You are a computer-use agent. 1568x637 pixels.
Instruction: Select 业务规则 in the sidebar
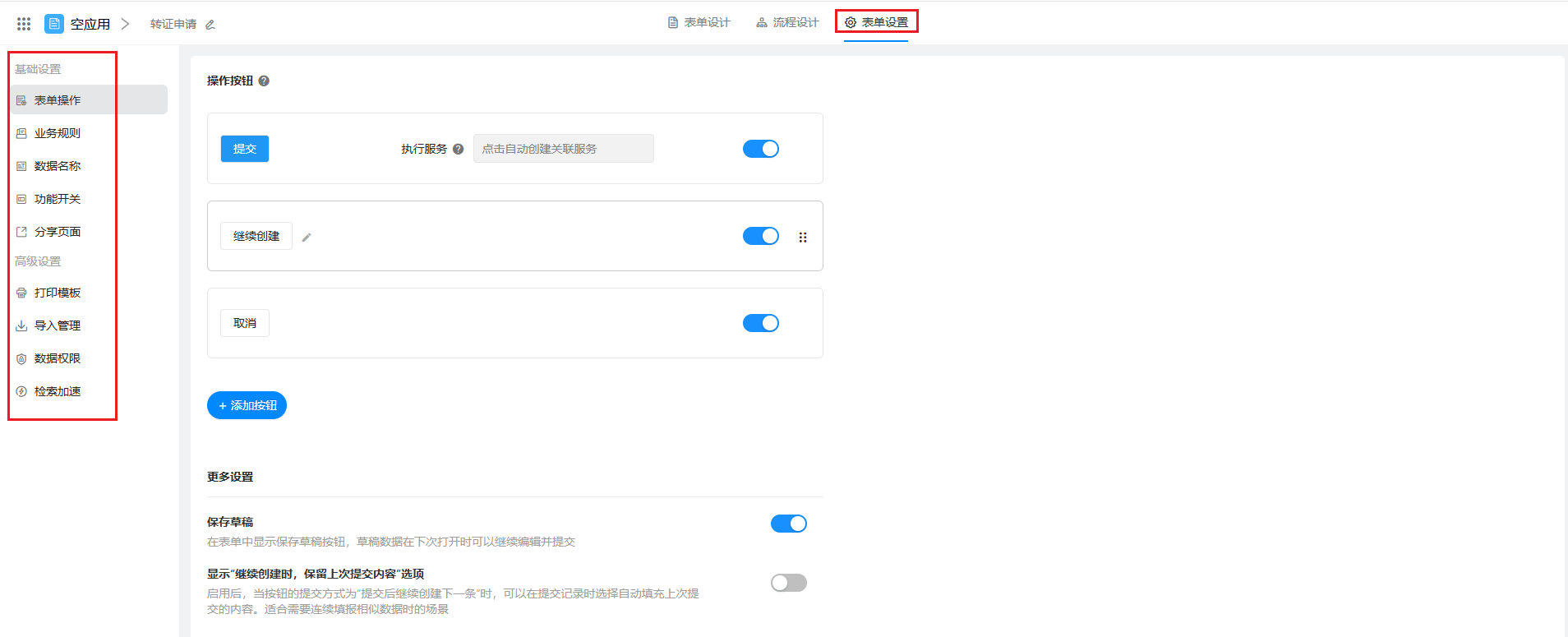tap(57, 133)
